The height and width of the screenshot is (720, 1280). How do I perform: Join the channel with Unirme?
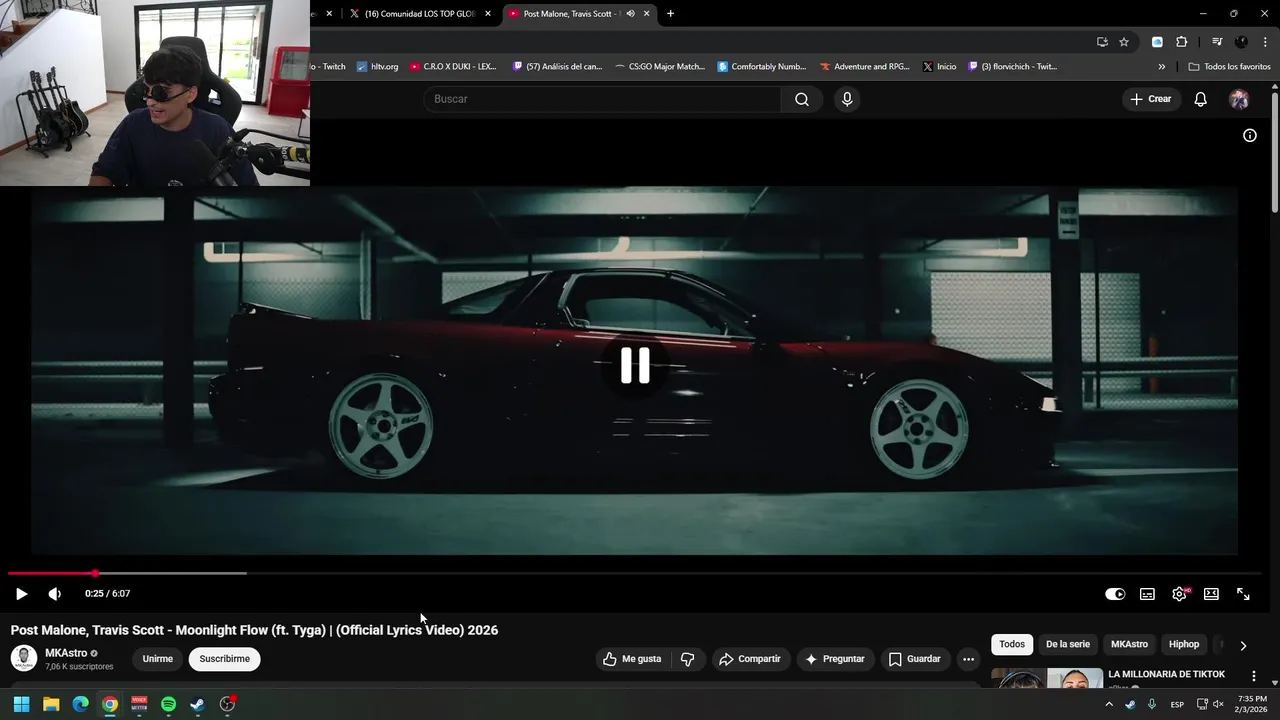click(x=158, y=659)
